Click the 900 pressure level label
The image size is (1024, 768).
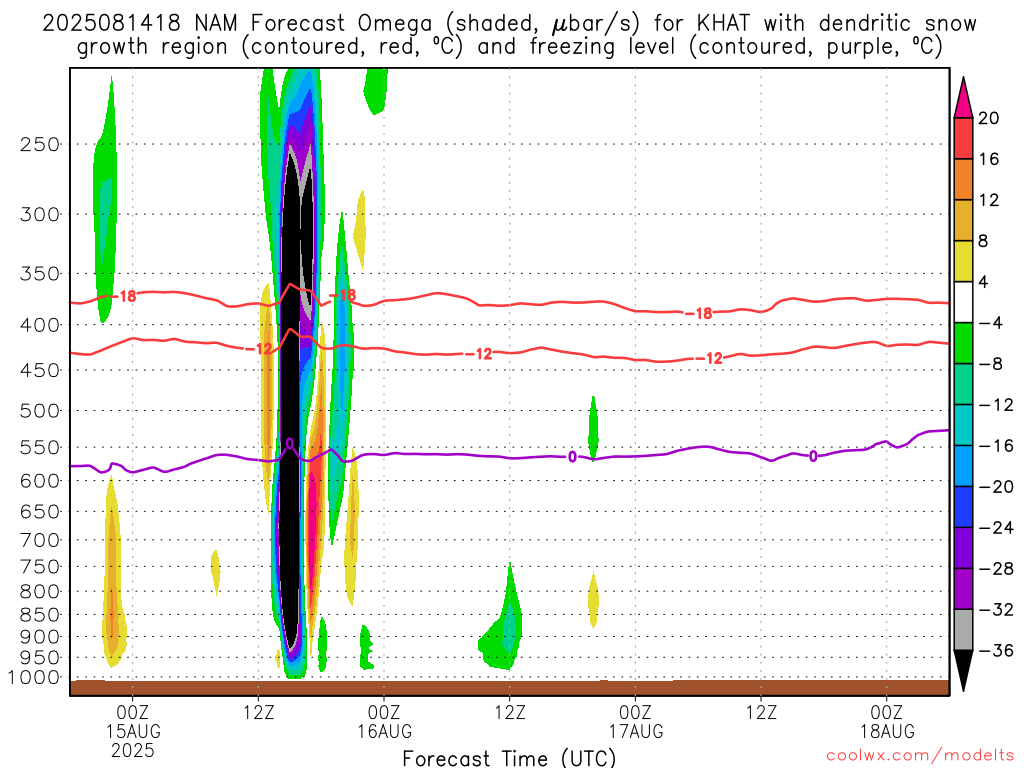40,637
